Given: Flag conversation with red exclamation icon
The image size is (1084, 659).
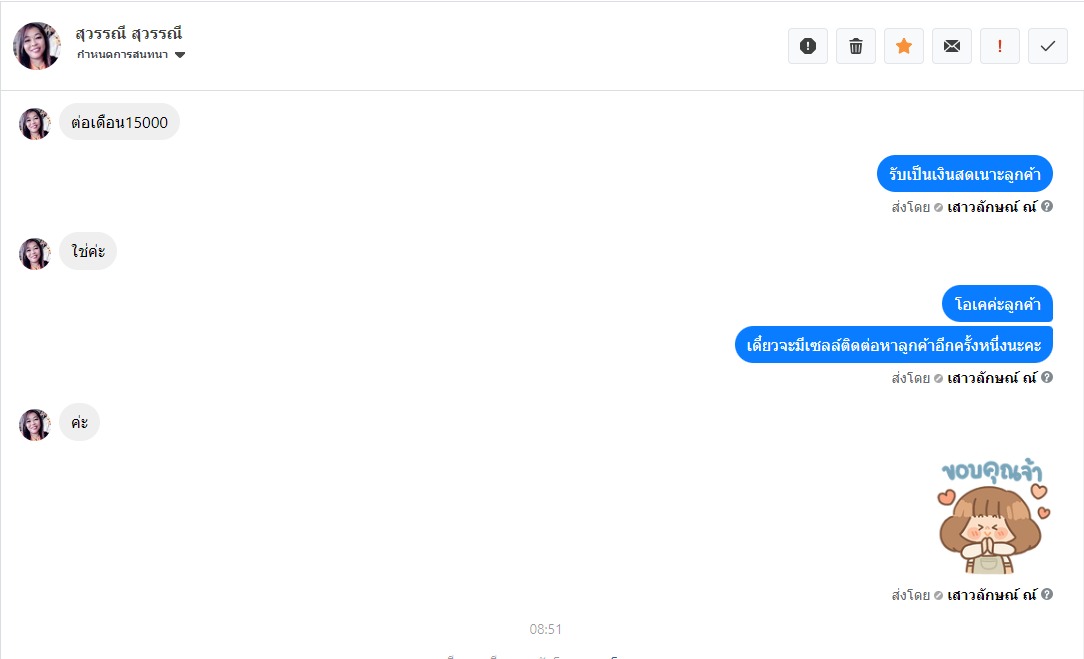Looking at the screenshot, I should 1000,46.
